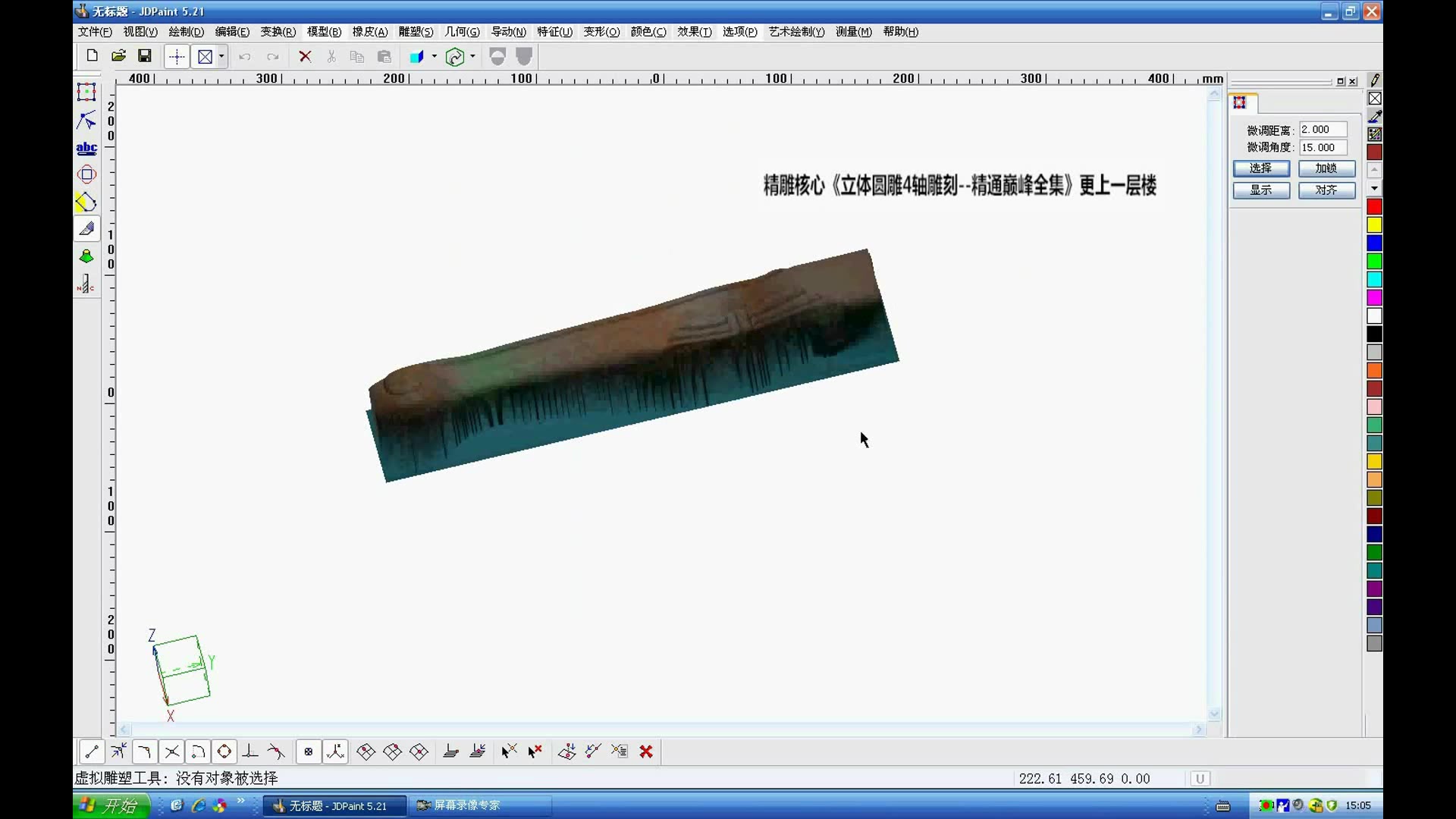
Task: Open the 雕塑(S) menu
Action: 416,32
